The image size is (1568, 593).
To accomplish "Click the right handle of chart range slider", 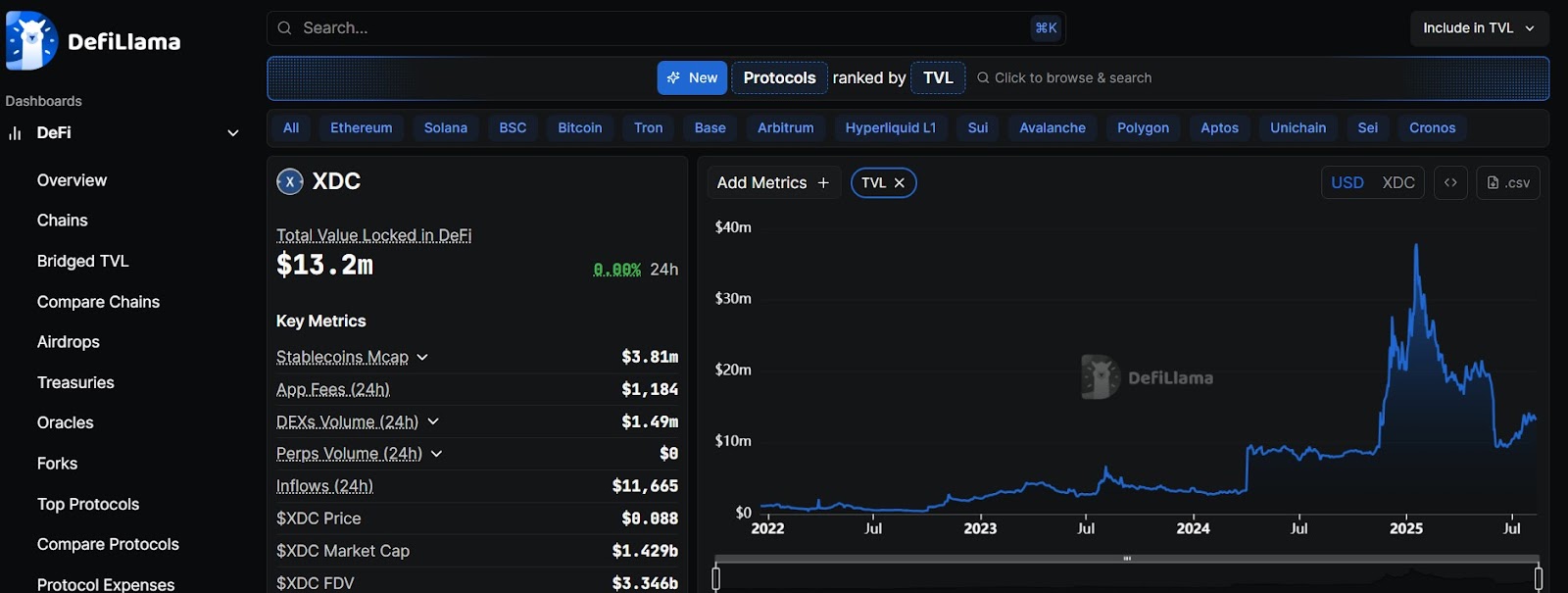I will point(1538,578).
